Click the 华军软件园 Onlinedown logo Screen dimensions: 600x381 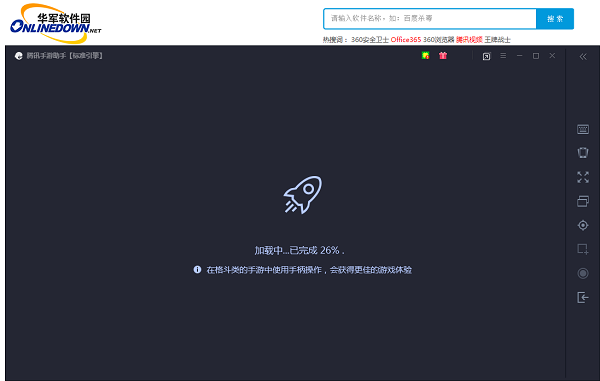tap(56, 23)
